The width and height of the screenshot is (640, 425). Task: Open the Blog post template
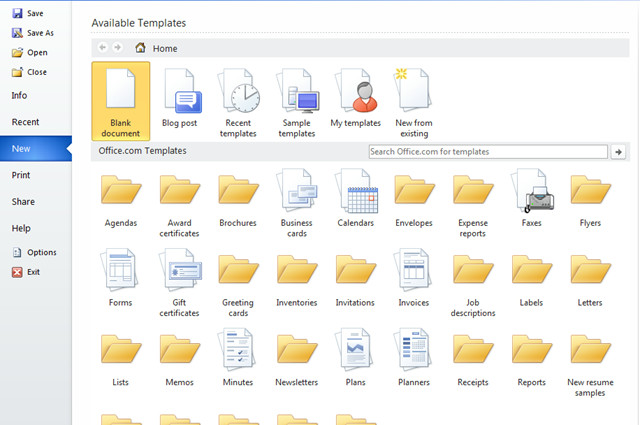tap(180, 100)
